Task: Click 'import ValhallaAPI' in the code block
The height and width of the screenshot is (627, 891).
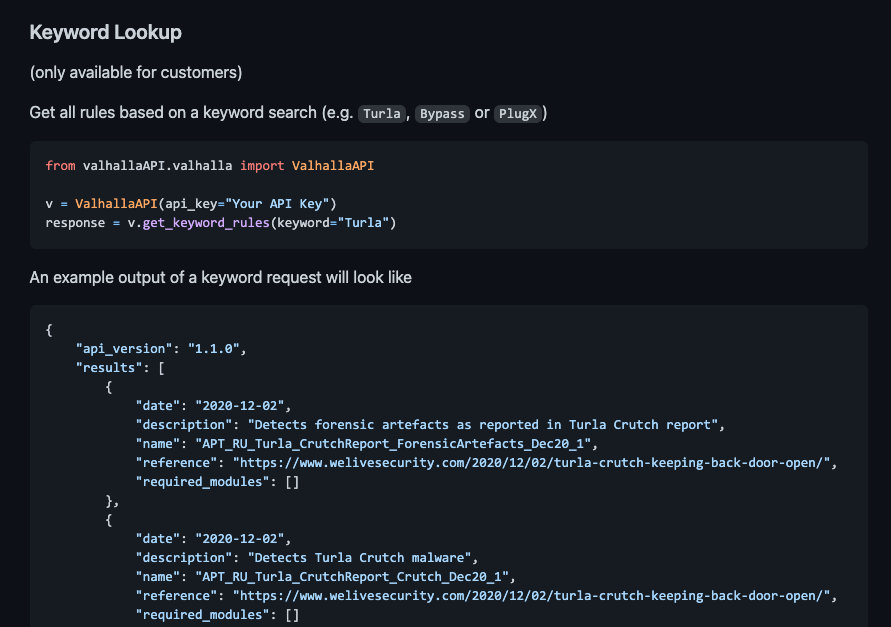Action: click(307, 165)
